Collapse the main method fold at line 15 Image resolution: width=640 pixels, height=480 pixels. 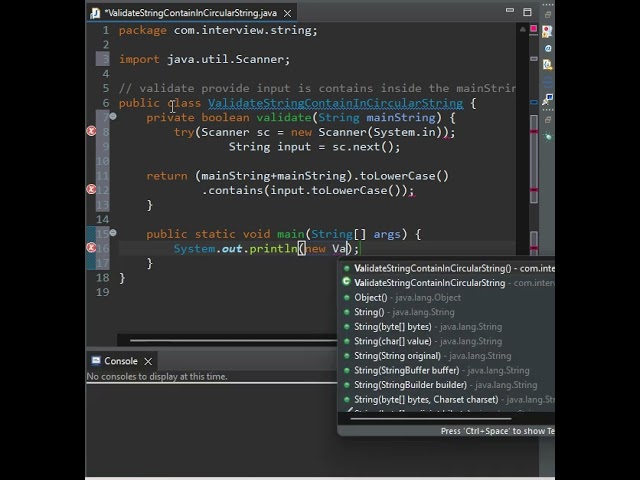pos(113,233)
